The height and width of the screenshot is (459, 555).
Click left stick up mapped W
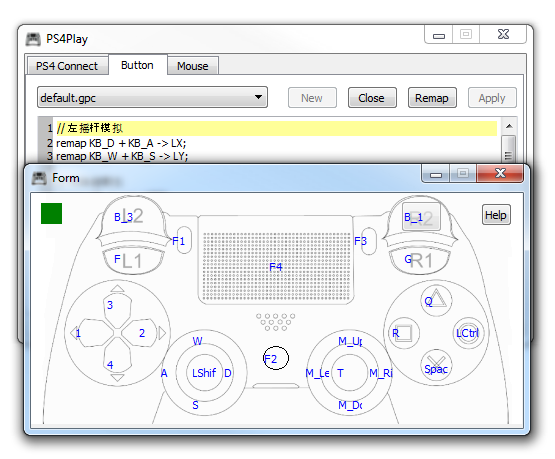(198, 341)
